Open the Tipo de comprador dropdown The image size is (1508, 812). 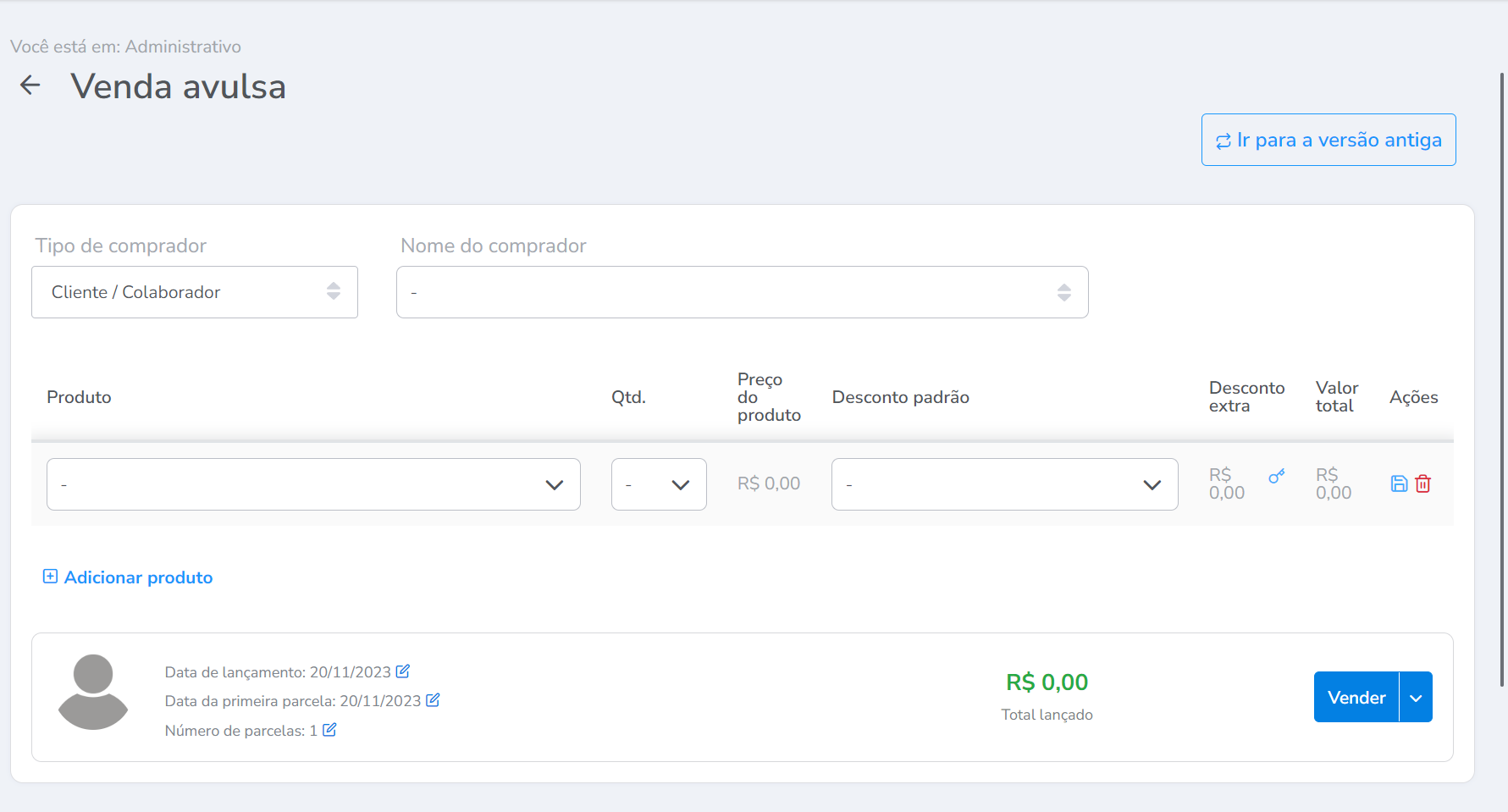(195, 292)
